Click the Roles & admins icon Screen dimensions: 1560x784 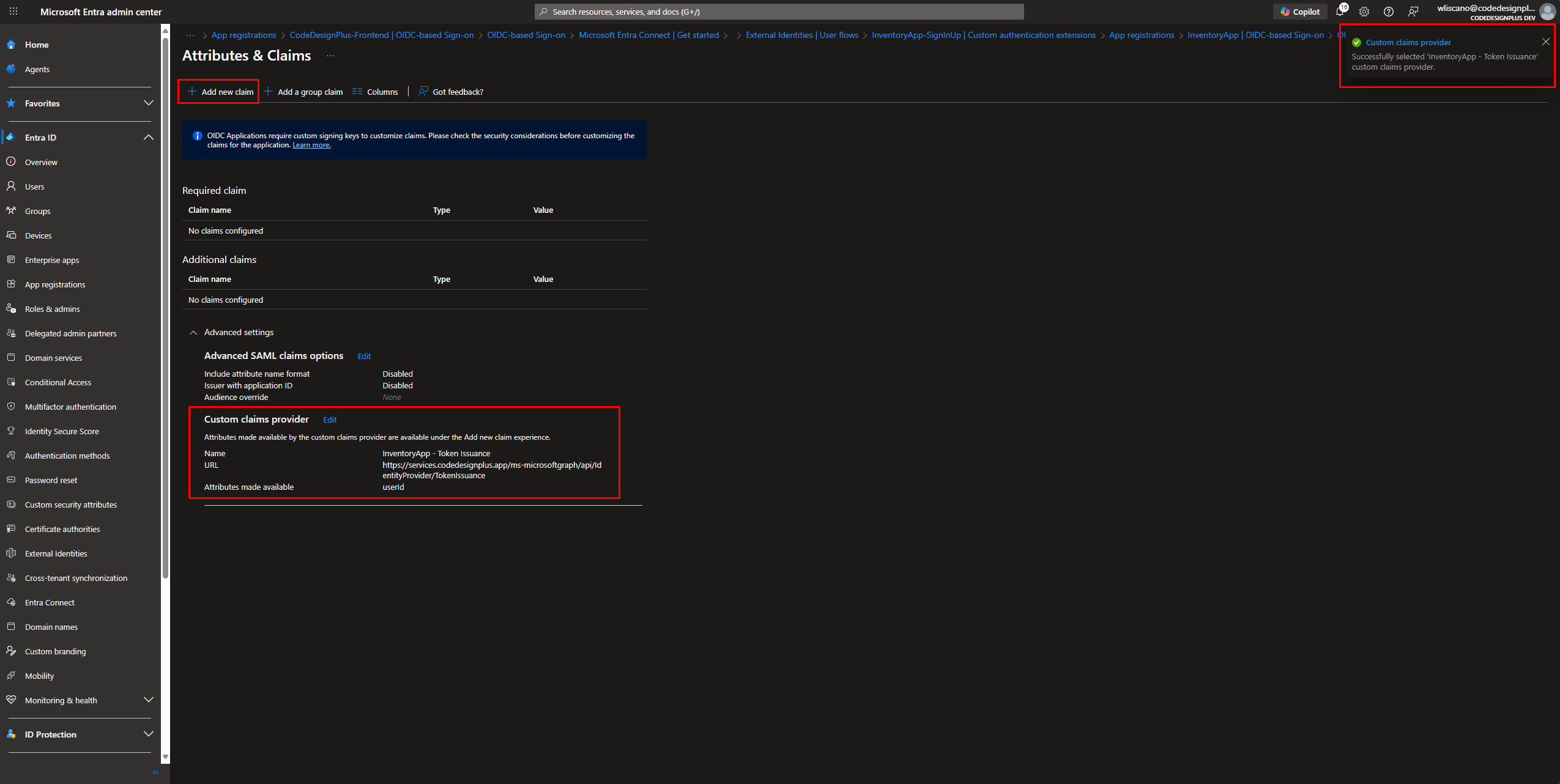coord(11,308)
